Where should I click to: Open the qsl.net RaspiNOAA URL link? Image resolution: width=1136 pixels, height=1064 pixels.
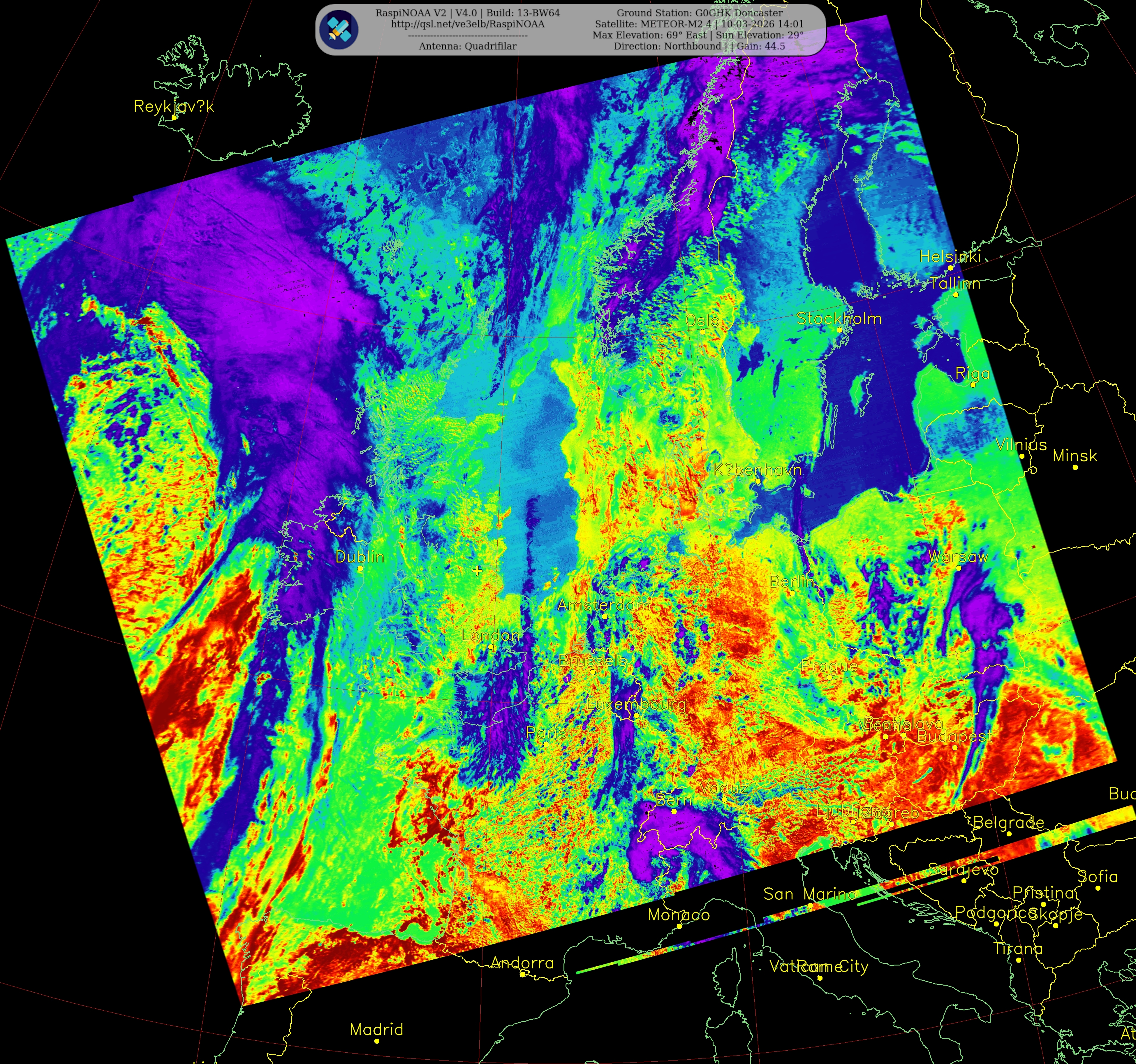467,24
